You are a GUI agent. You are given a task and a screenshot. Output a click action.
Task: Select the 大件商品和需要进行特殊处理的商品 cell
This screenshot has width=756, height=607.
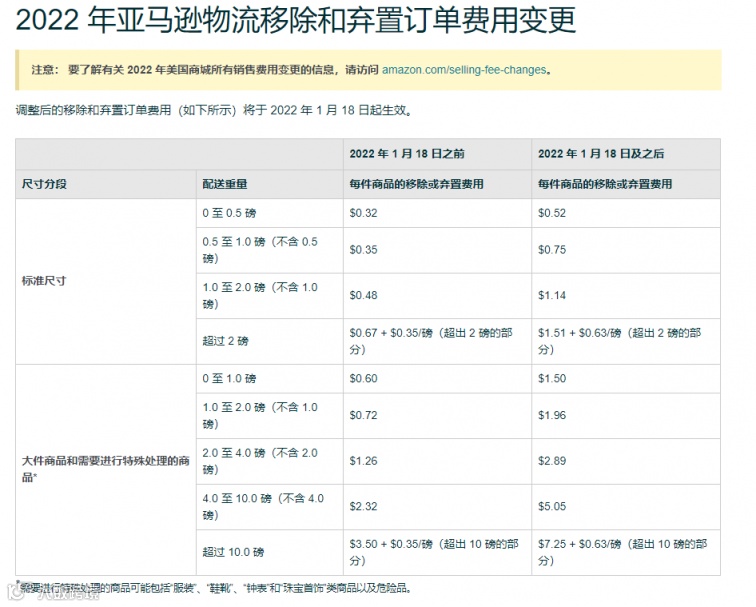pyautogui.click(x=106, y=469)
